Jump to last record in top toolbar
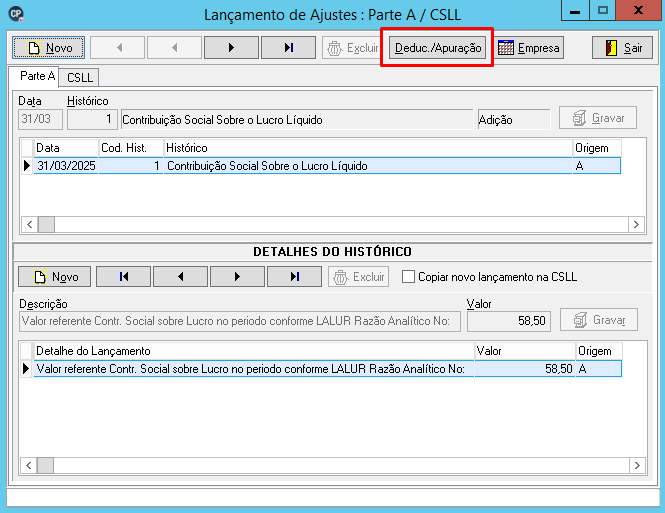This screenshot has height=513, width=665. [x=288, y=47]
